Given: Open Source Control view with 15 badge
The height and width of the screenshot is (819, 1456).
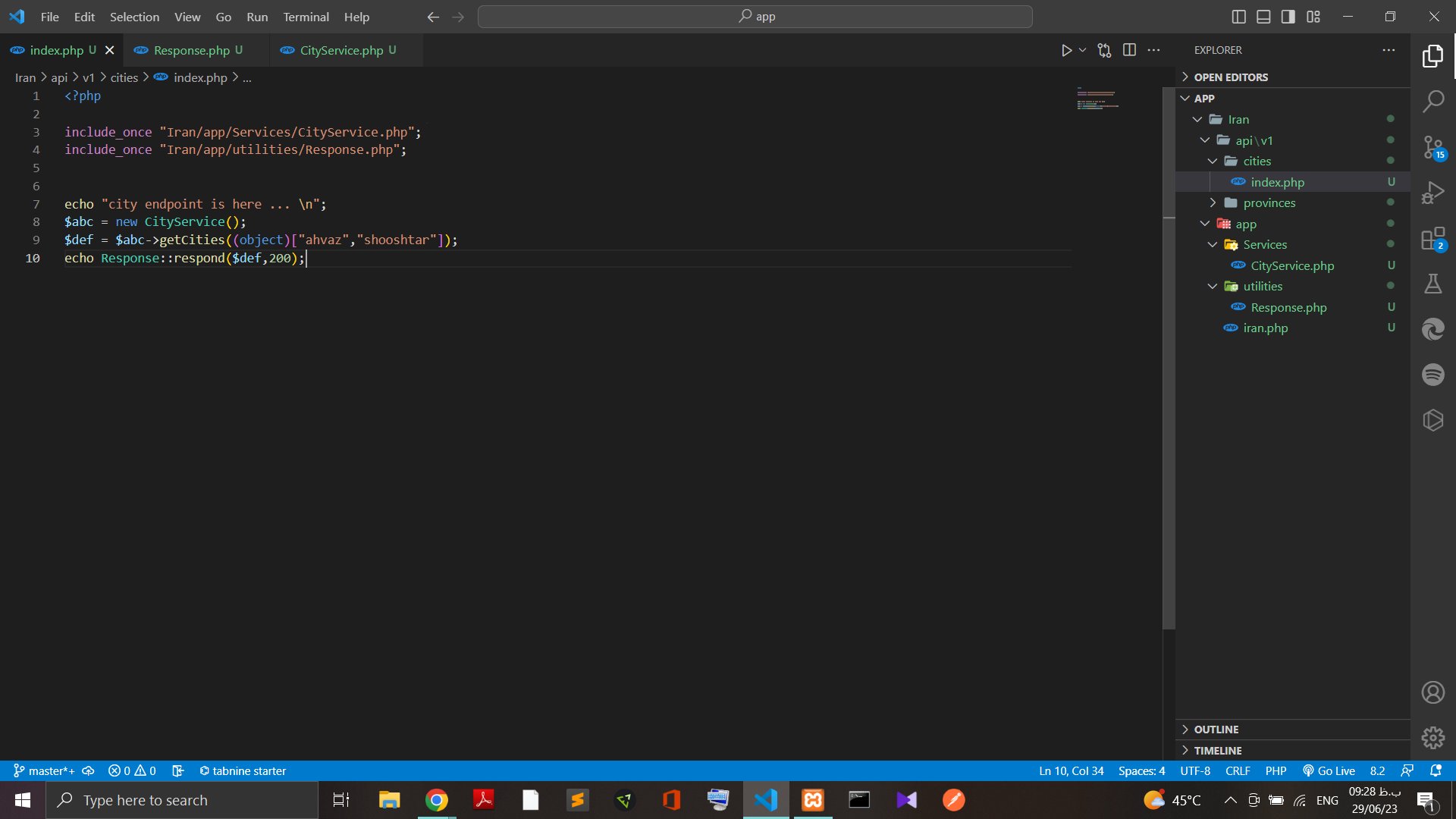Looking at the screenshot, I should pyautogui.click(x=1432, y=147).
